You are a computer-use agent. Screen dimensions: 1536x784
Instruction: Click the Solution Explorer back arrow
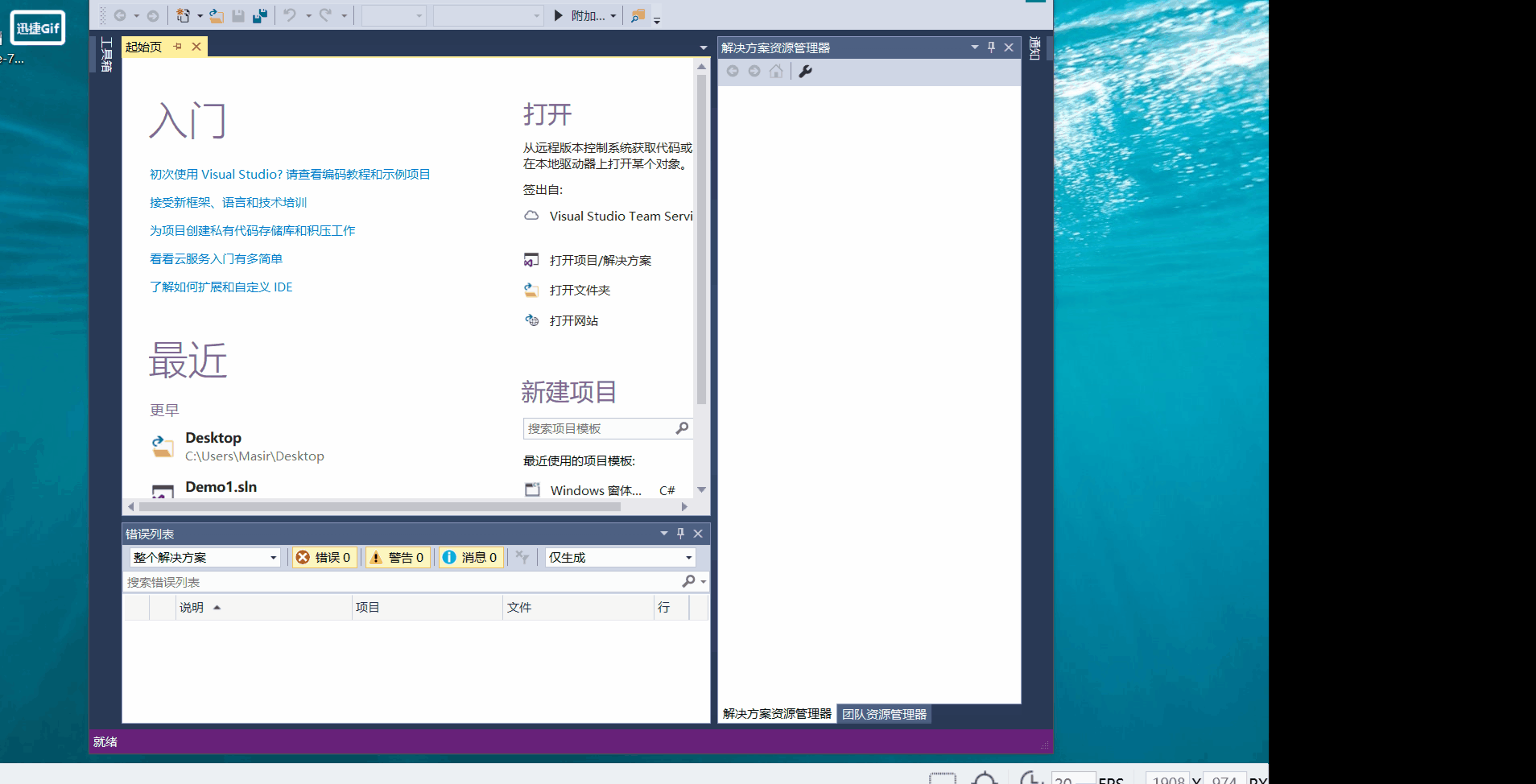coord(733,71)
